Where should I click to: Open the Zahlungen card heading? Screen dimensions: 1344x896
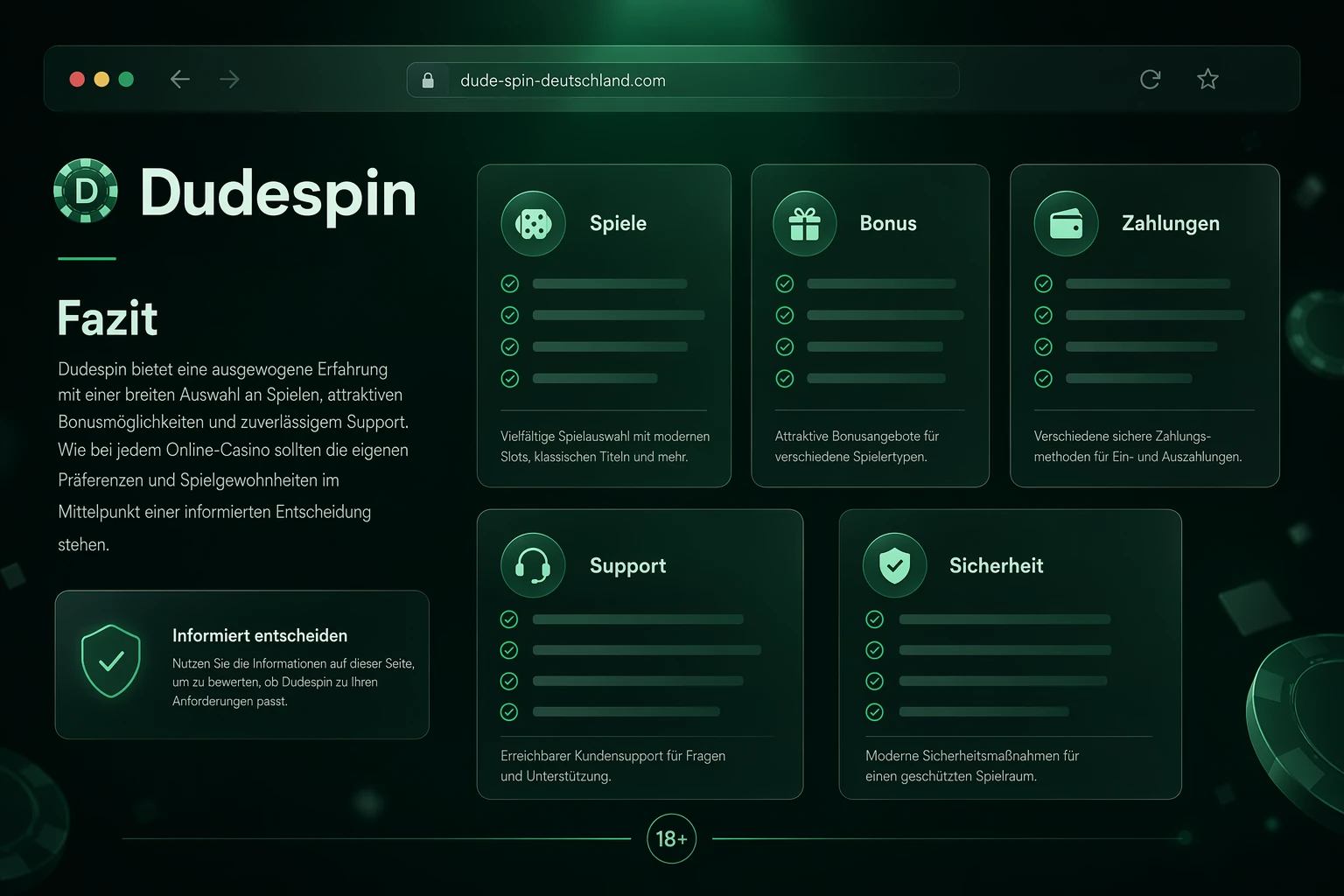coord(1171,224)
